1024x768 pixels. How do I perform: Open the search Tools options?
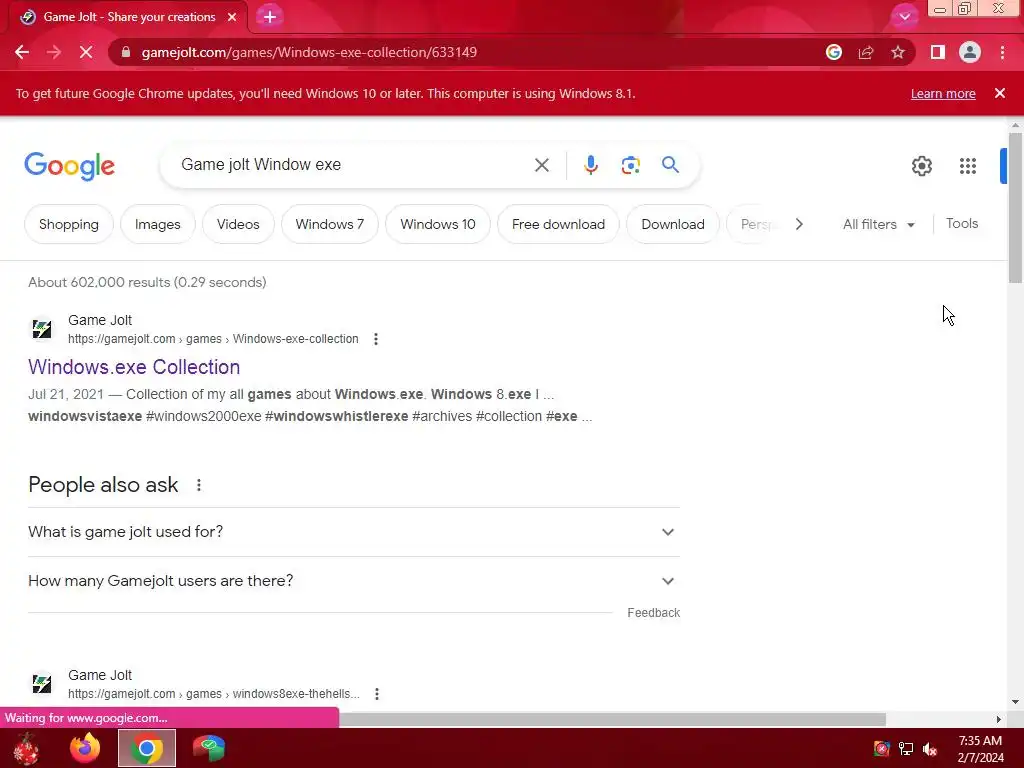click(x=962, y=223)
